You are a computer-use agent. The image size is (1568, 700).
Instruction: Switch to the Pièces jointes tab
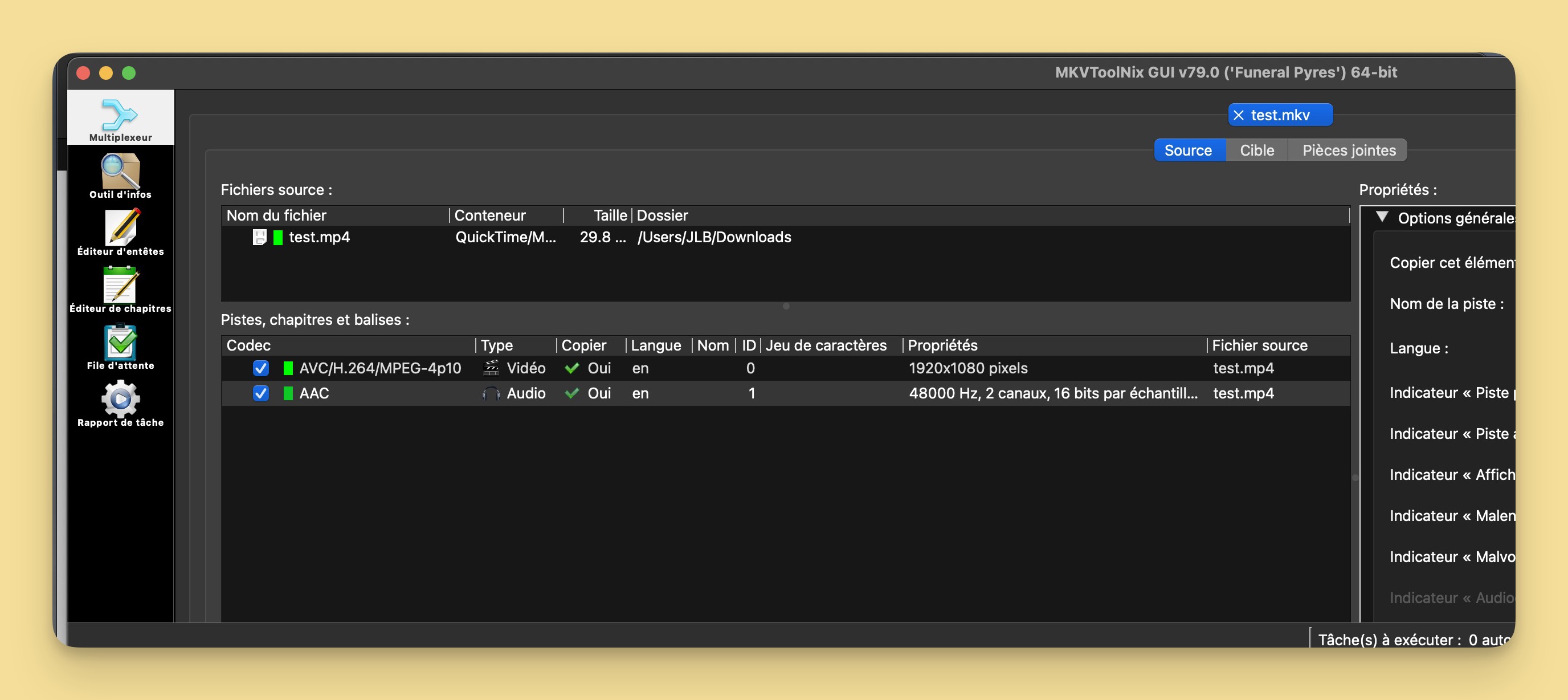(x=1348, y=150)
